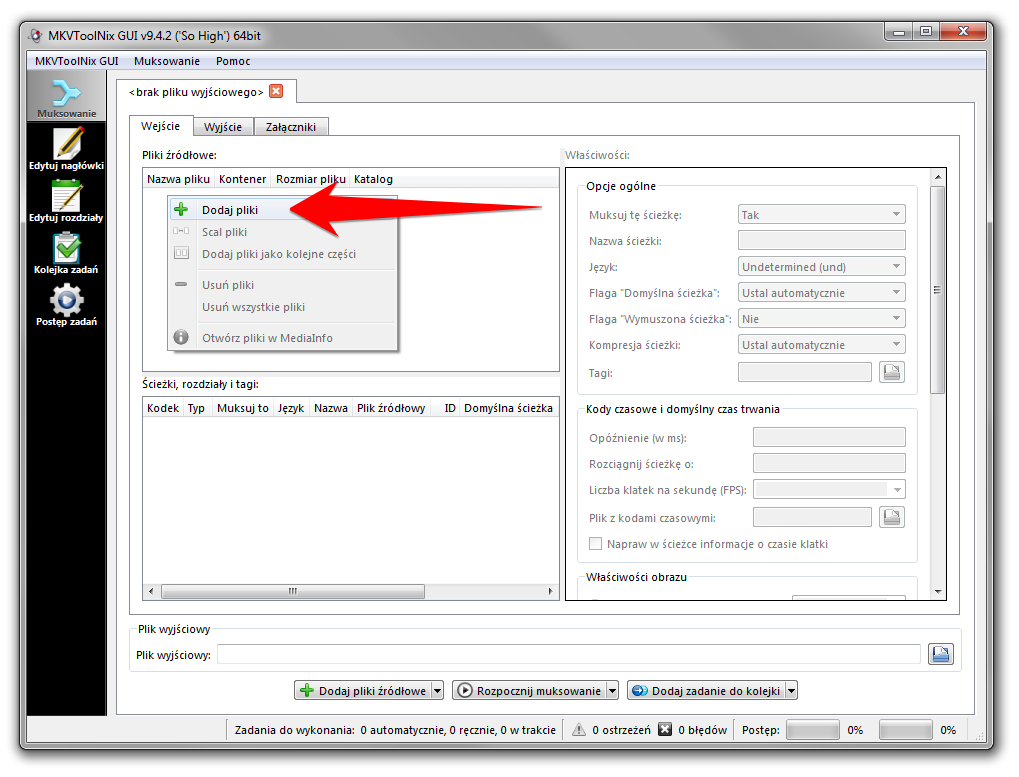Select Dodaj pliki jako kolejne części
The width and height of the screenshot is (1019, 777).
click(283, 254)
